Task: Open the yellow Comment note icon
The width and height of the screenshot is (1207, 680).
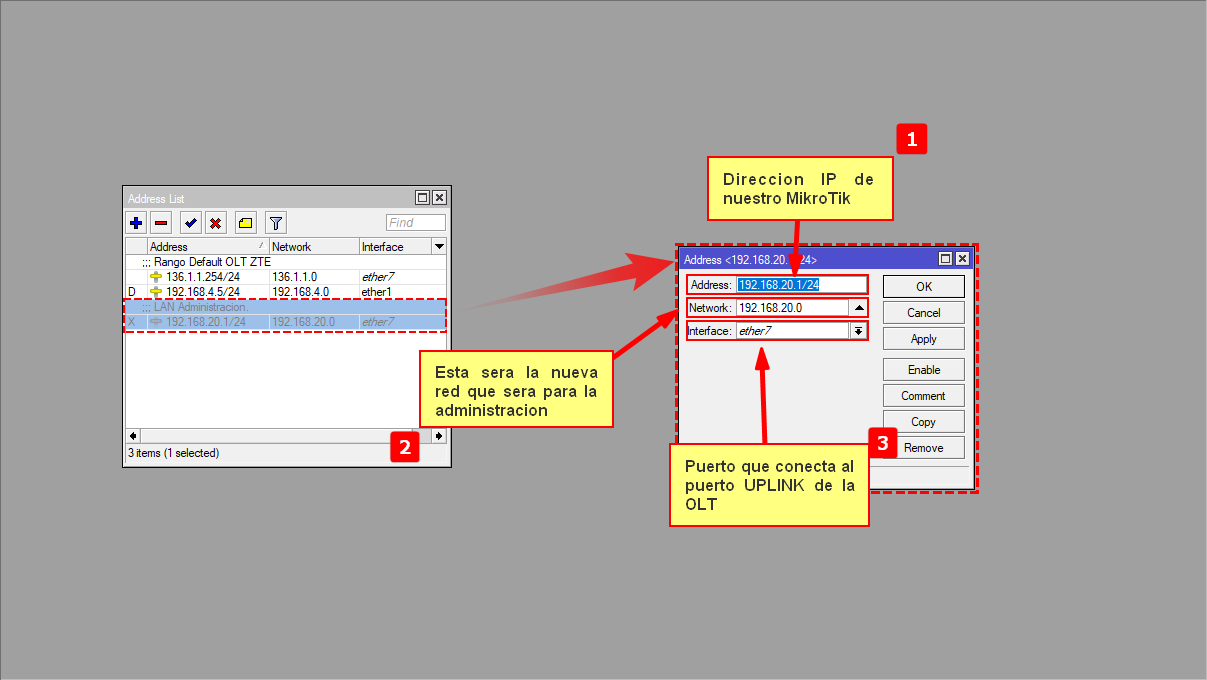Action: point(245,223)
